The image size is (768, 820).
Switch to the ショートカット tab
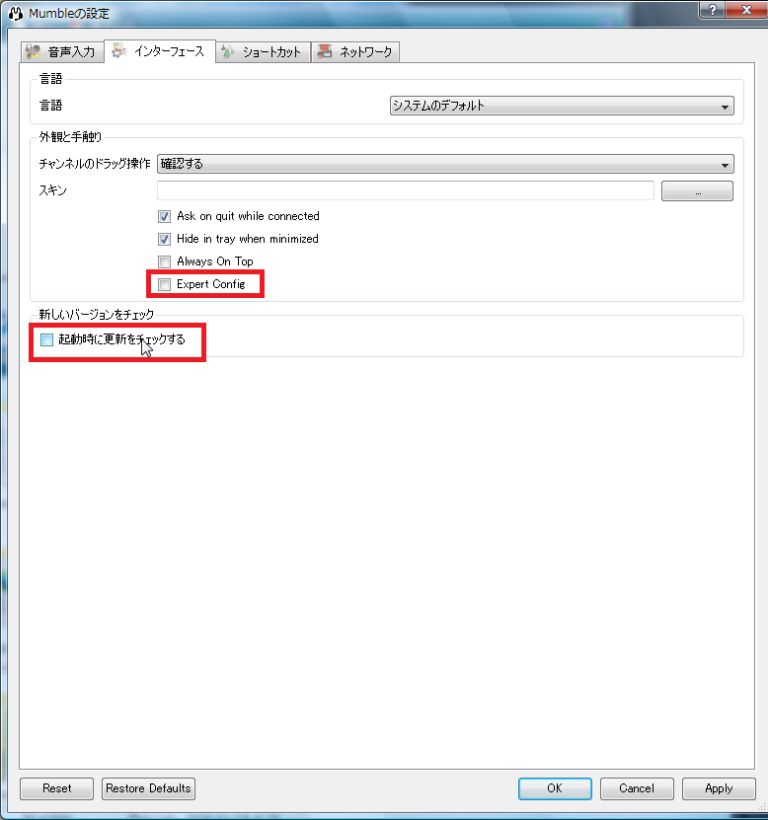262,52
